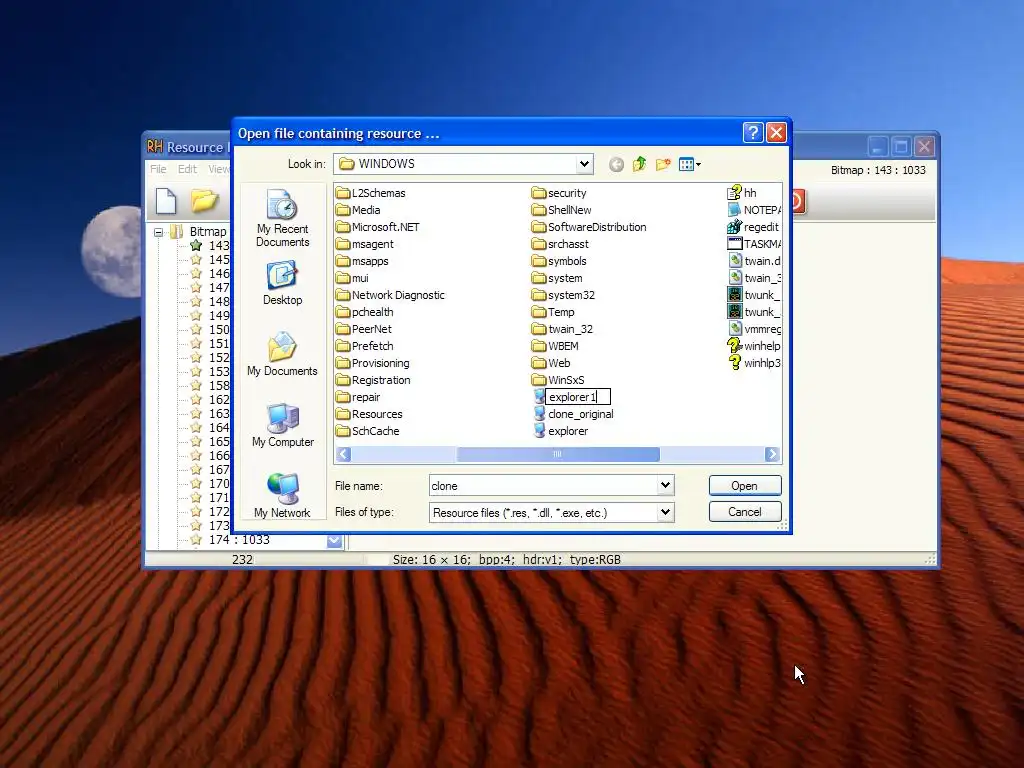Image resolution: width=1024 pixels, height=768 pixels.
Task: Click the tree scroll down arrow in Resource Hacker
Action: 334,541
